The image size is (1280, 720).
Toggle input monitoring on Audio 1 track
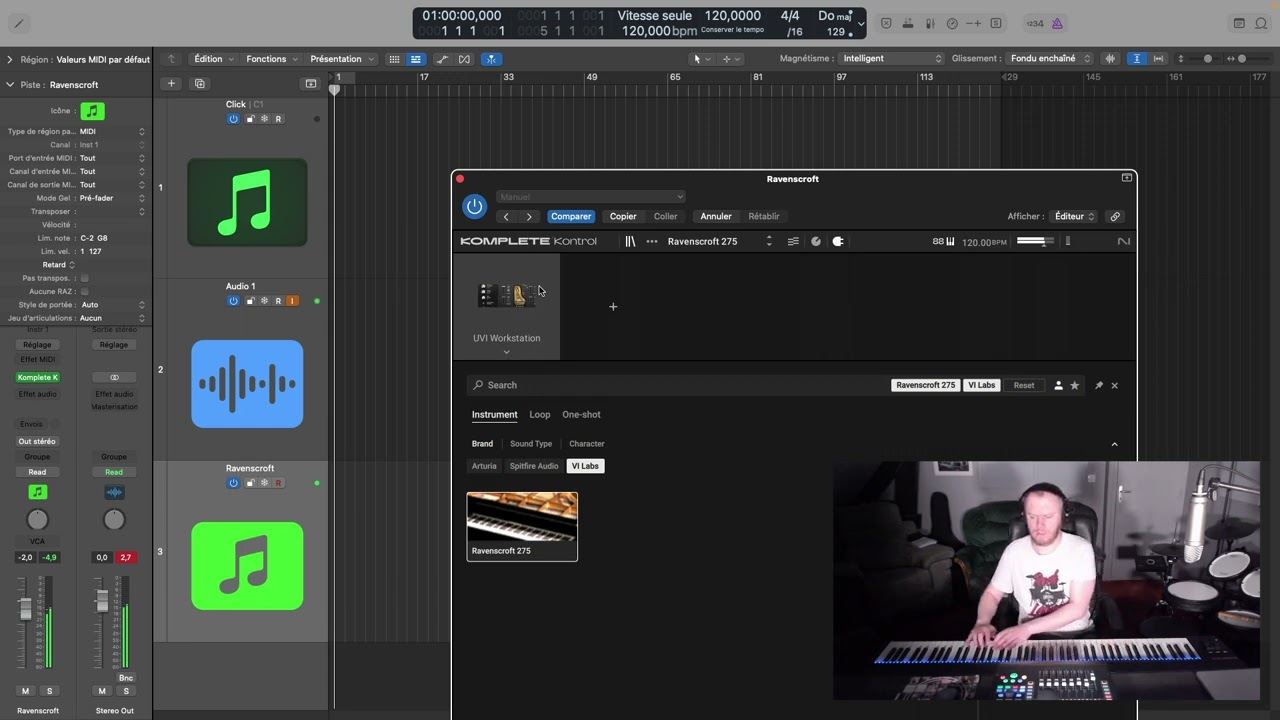tap(292, 301)
